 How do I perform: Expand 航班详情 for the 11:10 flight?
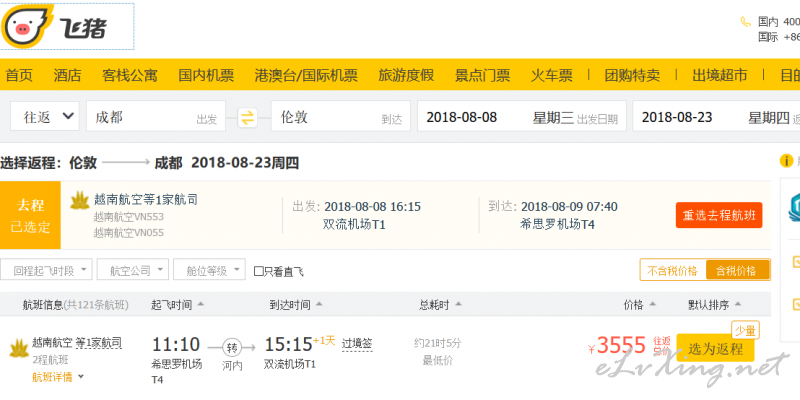click(x=58, y=377)
